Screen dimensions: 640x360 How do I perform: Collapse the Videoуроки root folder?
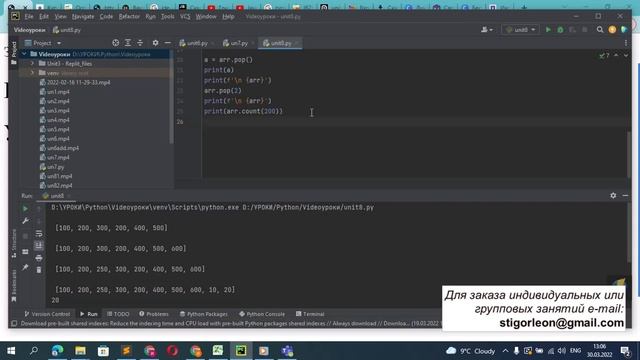tap(24, 54)
